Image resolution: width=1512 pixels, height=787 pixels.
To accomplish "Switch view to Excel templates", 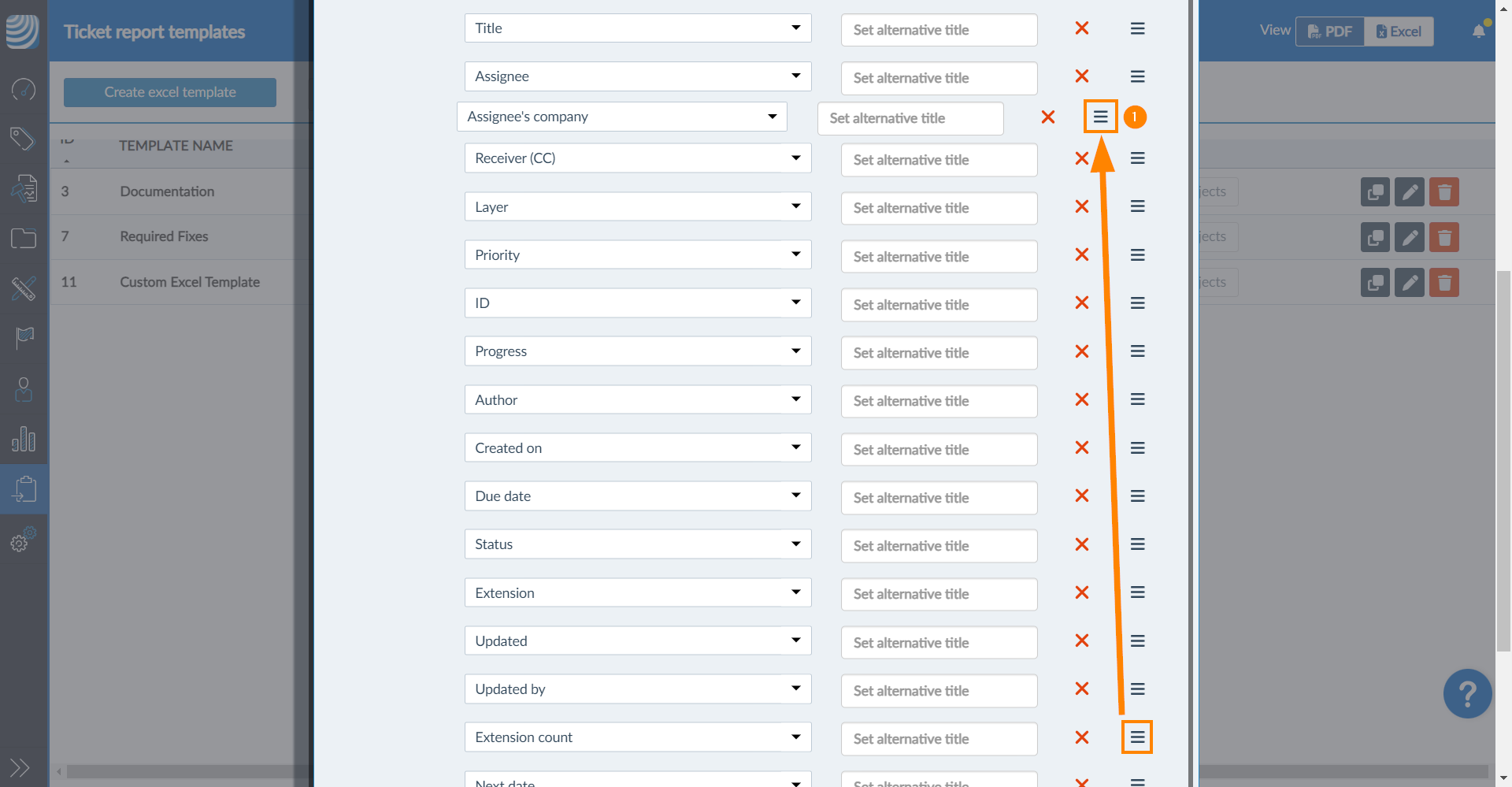I will point(1399,32).
